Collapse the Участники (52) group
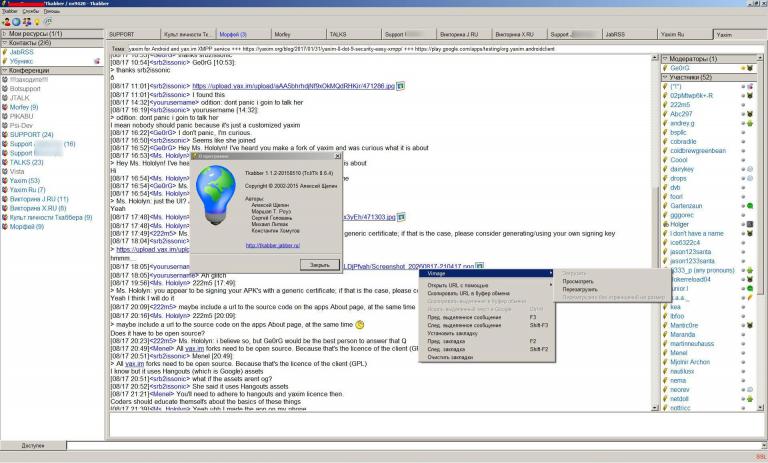This screenshot has height=463, width=768. click(x=665, y=77)
